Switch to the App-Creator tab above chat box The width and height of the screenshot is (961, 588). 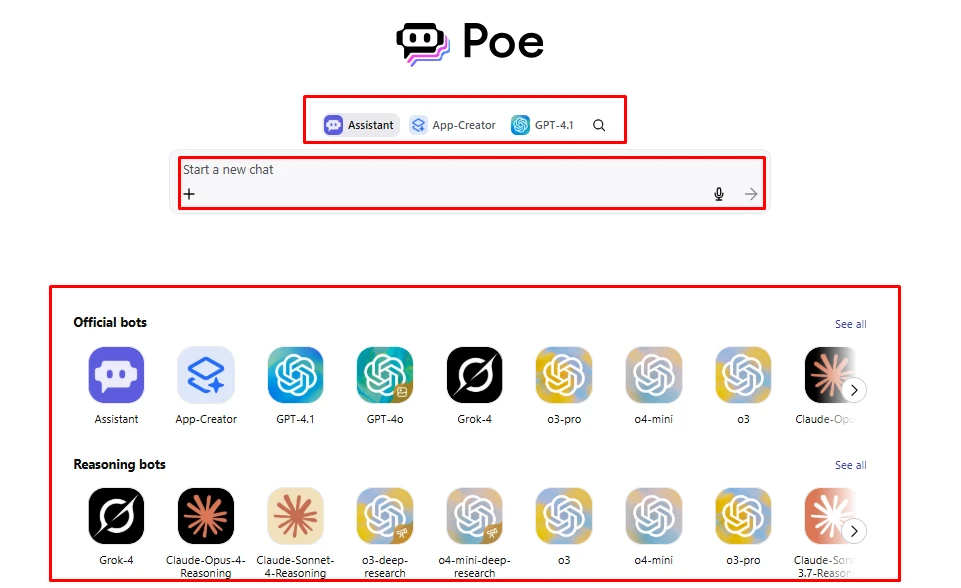click(452, 125)
